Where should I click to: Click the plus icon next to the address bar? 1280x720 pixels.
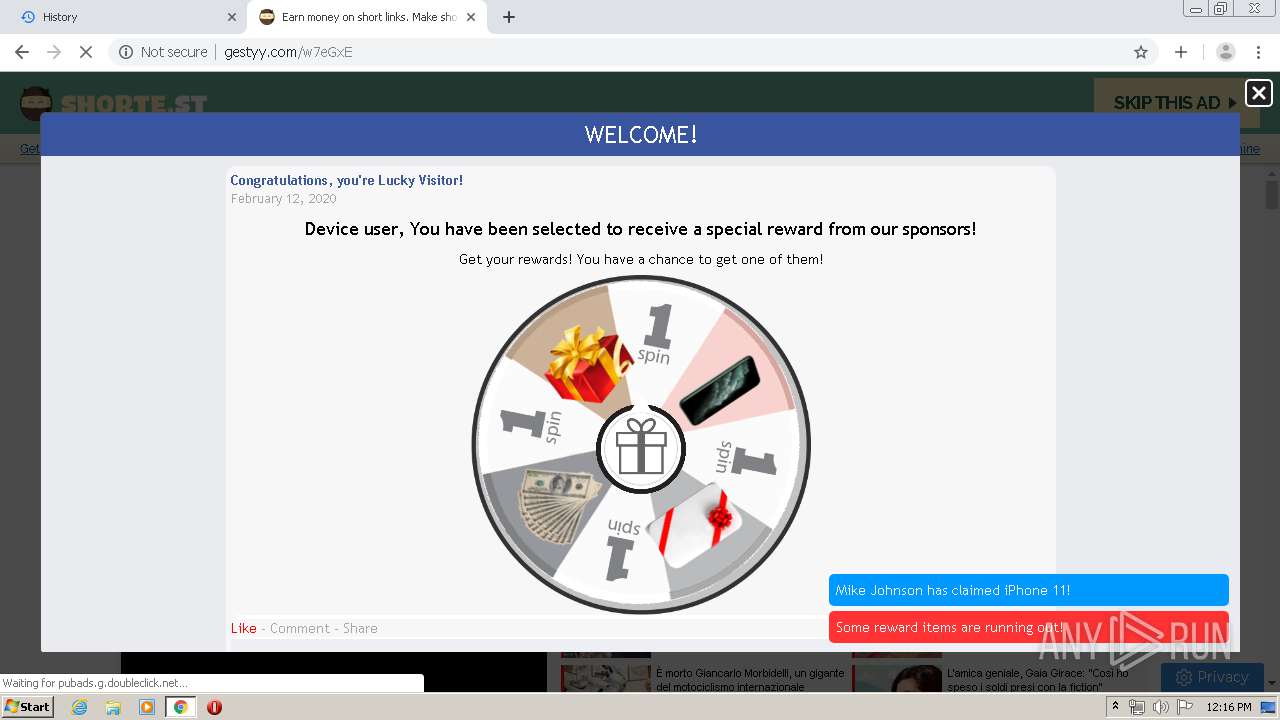coord(1181,52)
